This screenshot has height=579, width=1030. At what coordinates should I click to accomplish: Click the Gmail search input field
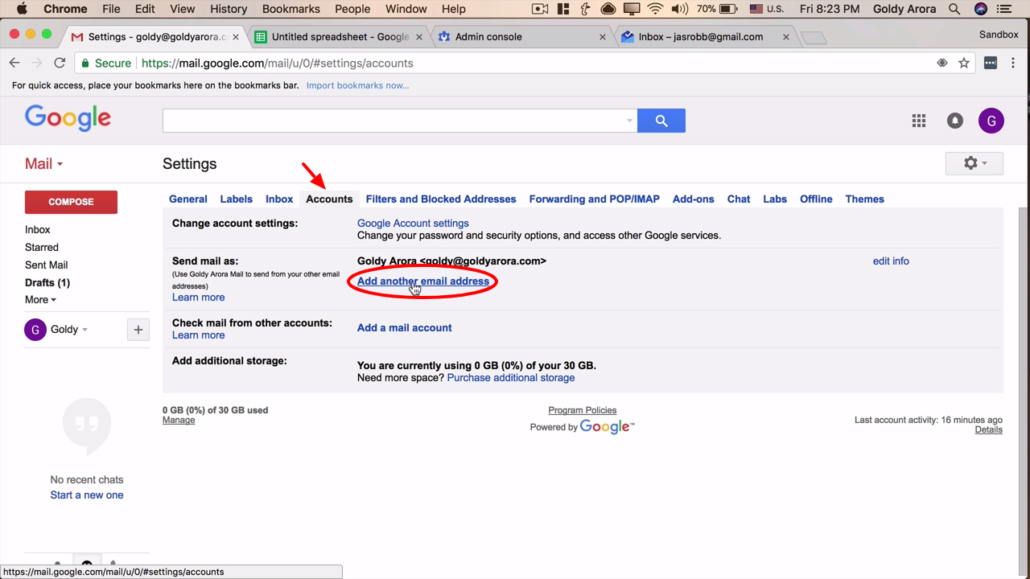(394, 120)
